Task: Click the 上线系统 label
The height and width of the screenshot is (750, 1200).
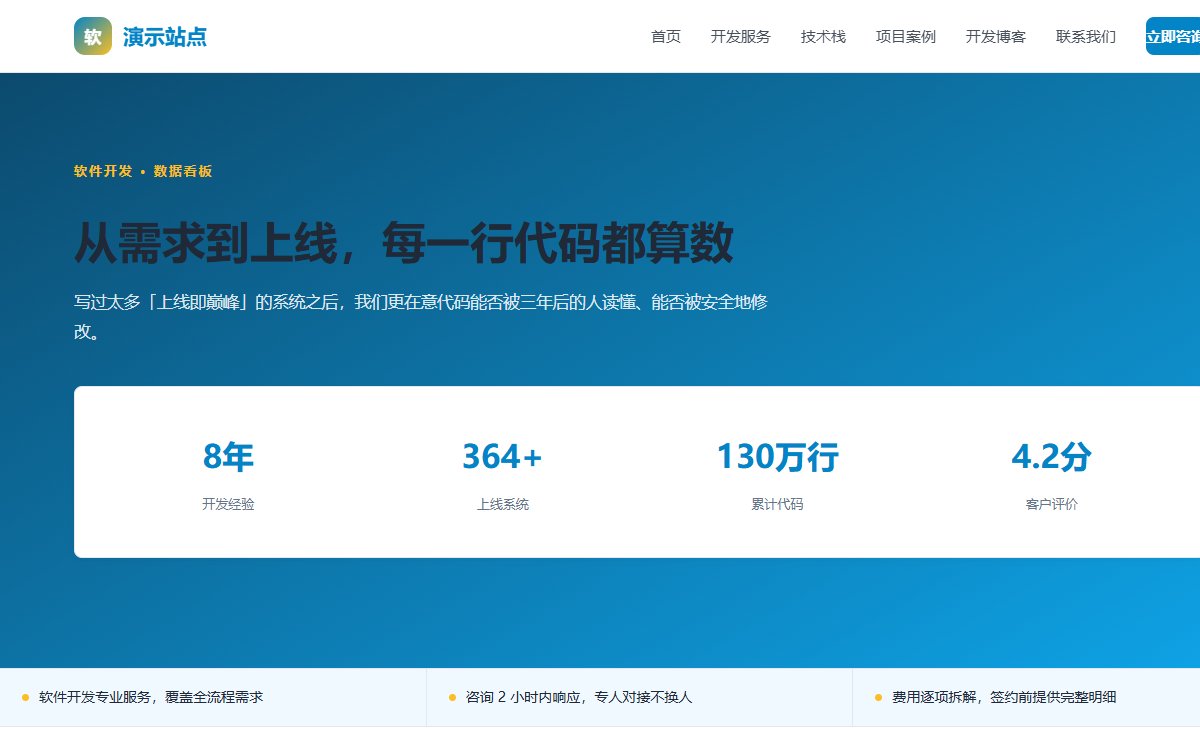Action: (503, 505)
